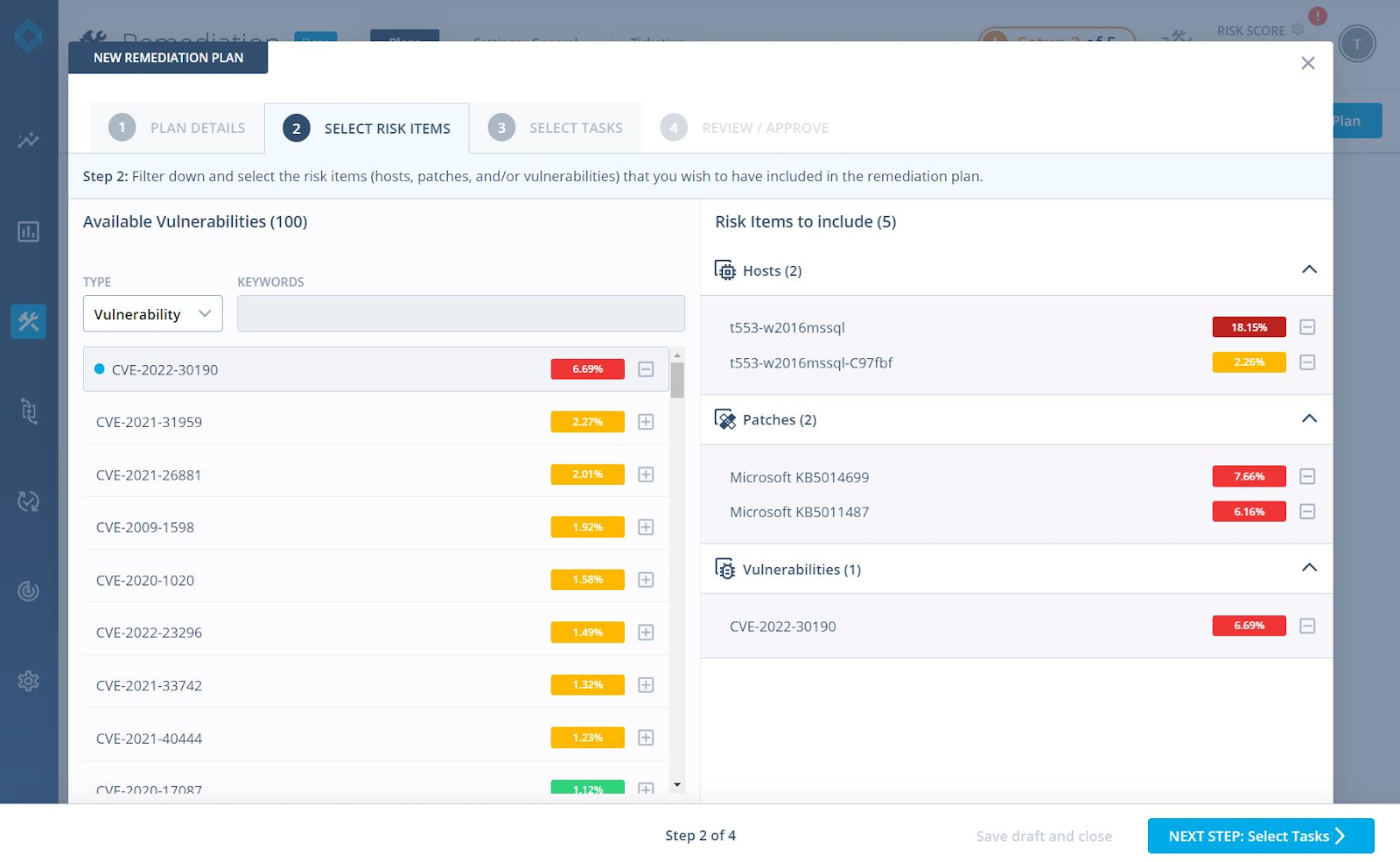The width and height of the screenshot is (1400, 862).
Task: Click the sync cycle icon in sidebar
Action: pos(28,501)
